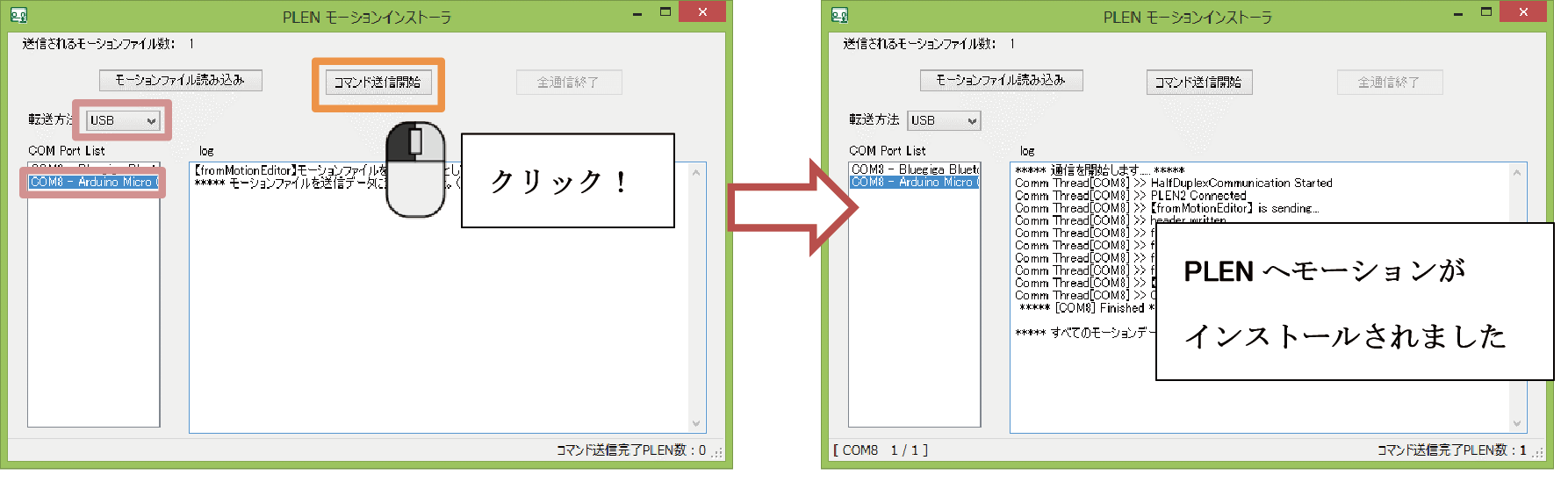Select COM8 - Arduino Micro in the PLEN数 : 1 window
1568x482 pixels.
click(914, 182)
